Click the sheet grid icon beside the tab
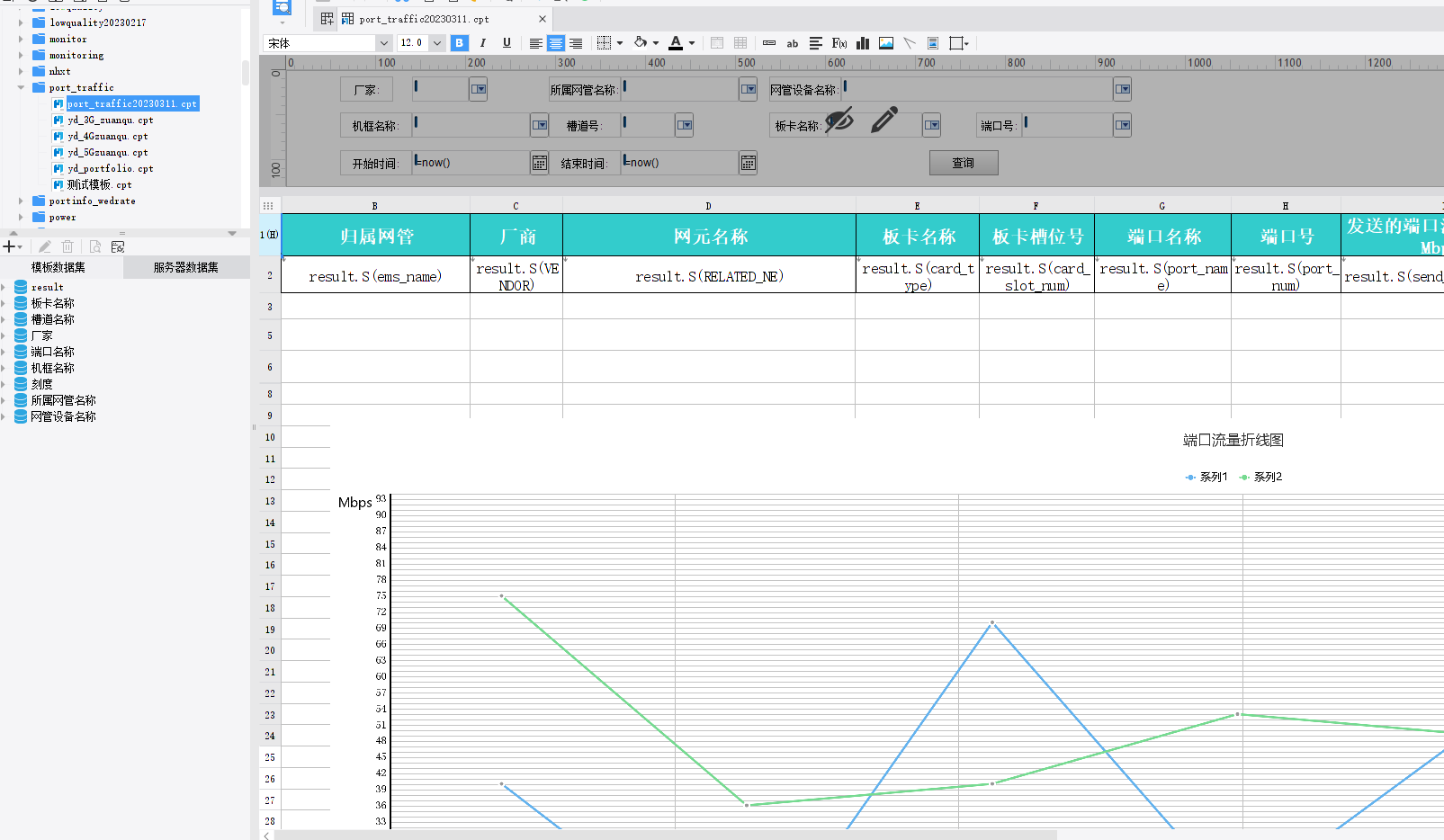 [x=327, y=19]
